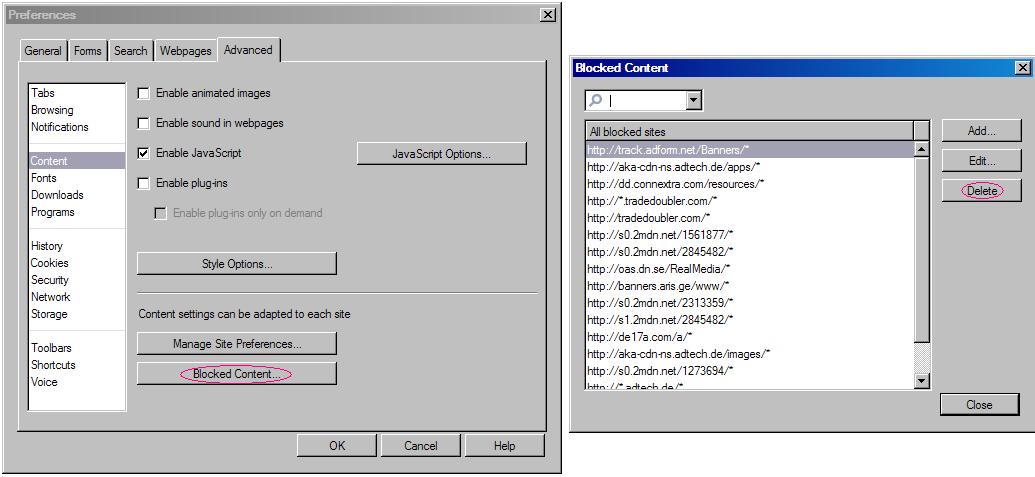
Task: Click Manage Site Preferences button
Action: pyautogui.click(x=237, y=344)
